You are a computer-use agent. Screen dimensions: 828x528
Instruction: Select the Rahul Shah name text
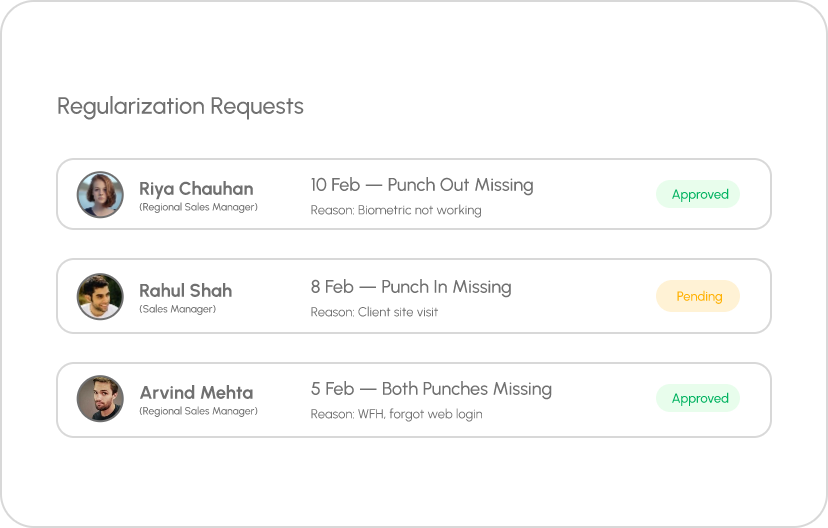click(x=185, y=291)
